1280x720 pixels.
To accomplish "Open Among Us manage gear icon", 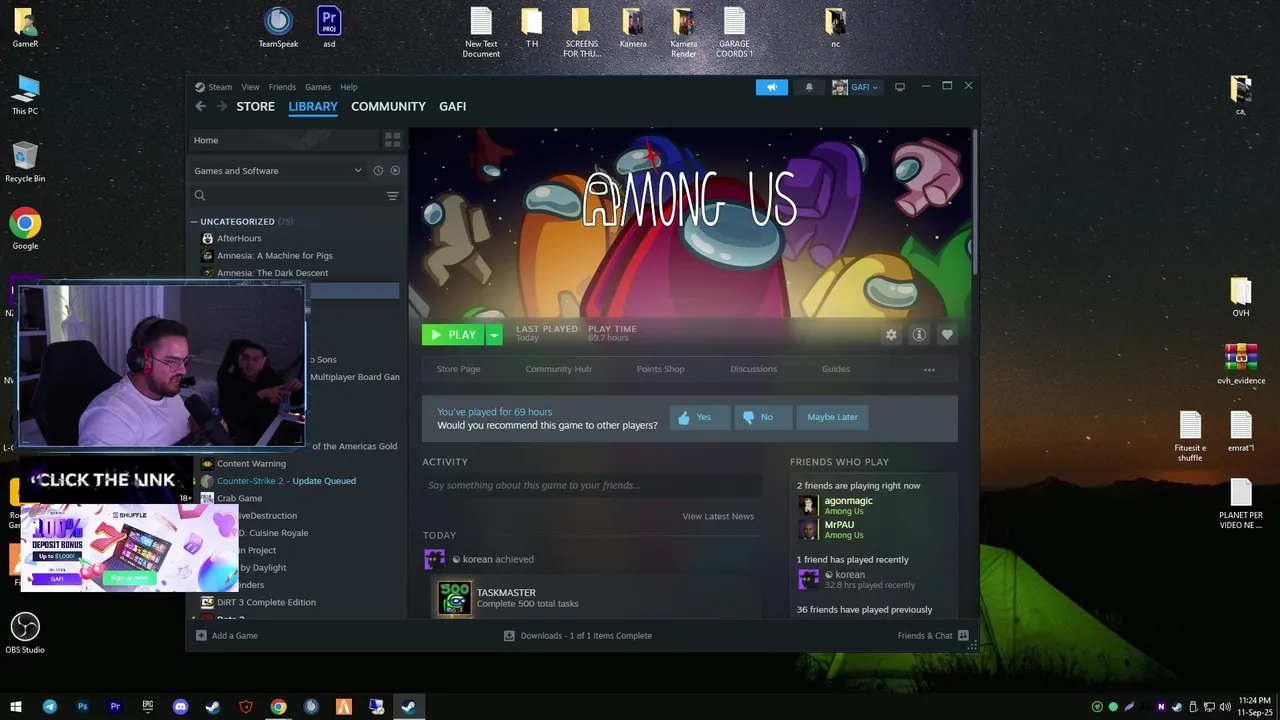I will [x=891, y=335].
